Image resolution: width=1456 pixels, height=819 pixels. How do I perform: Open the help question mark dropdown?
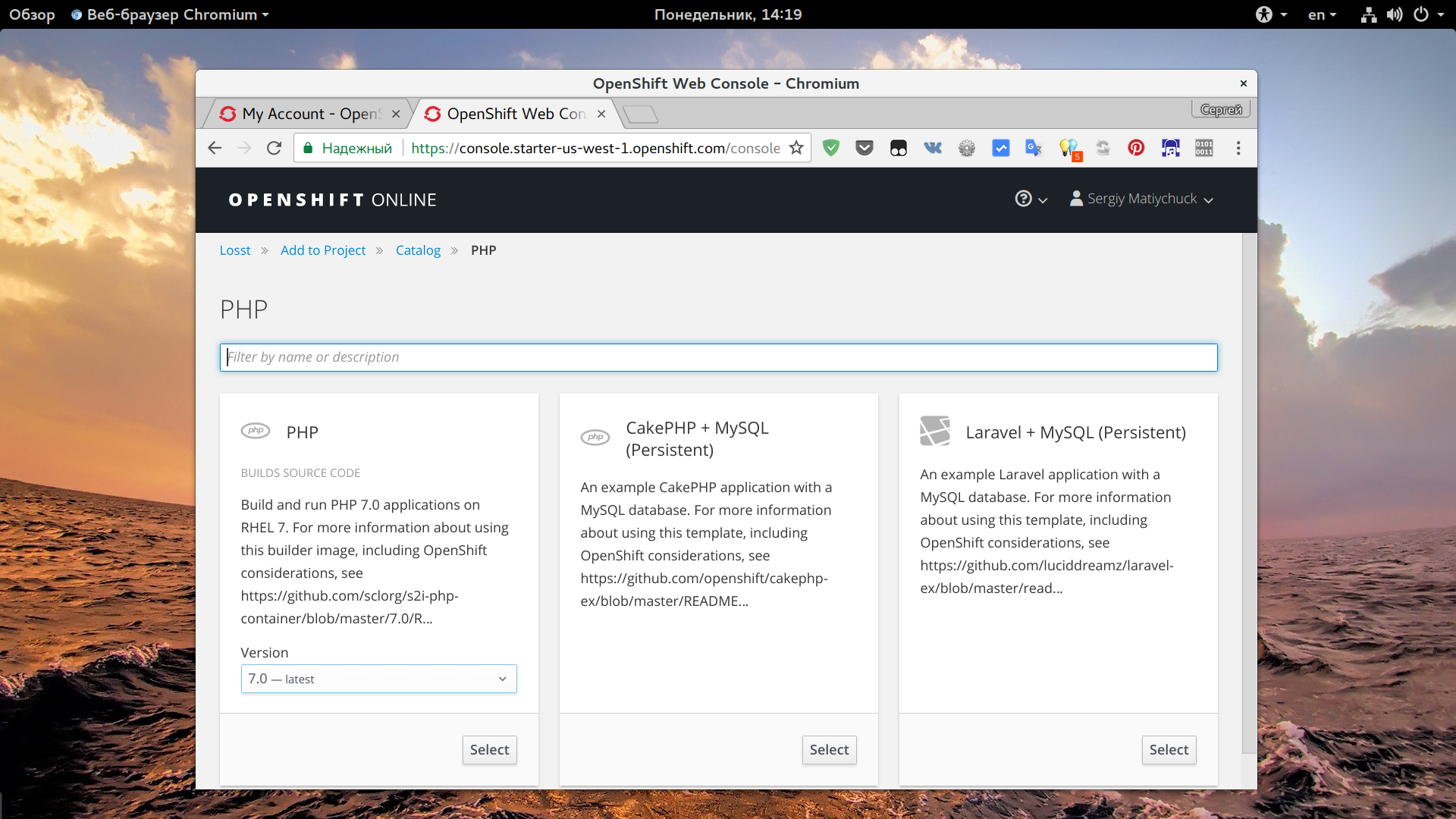(1031, 199)
